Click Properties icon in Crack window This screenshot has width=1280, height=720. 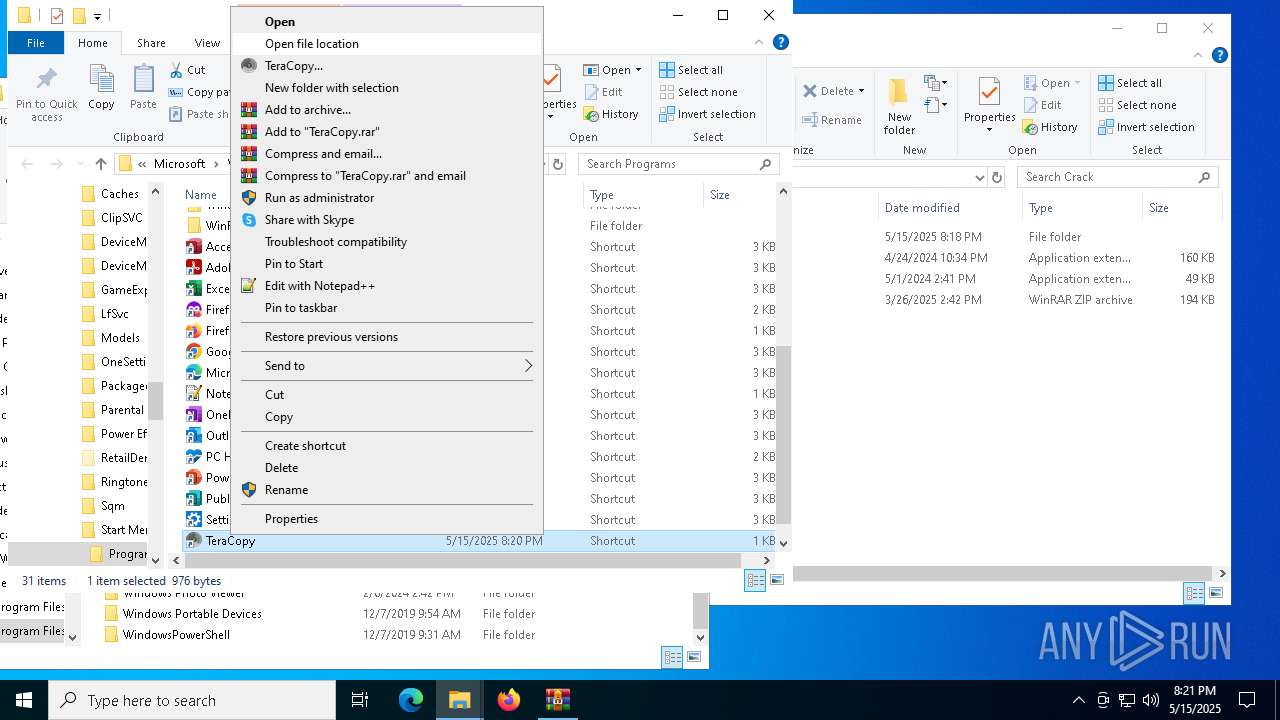tap(989, 106)
